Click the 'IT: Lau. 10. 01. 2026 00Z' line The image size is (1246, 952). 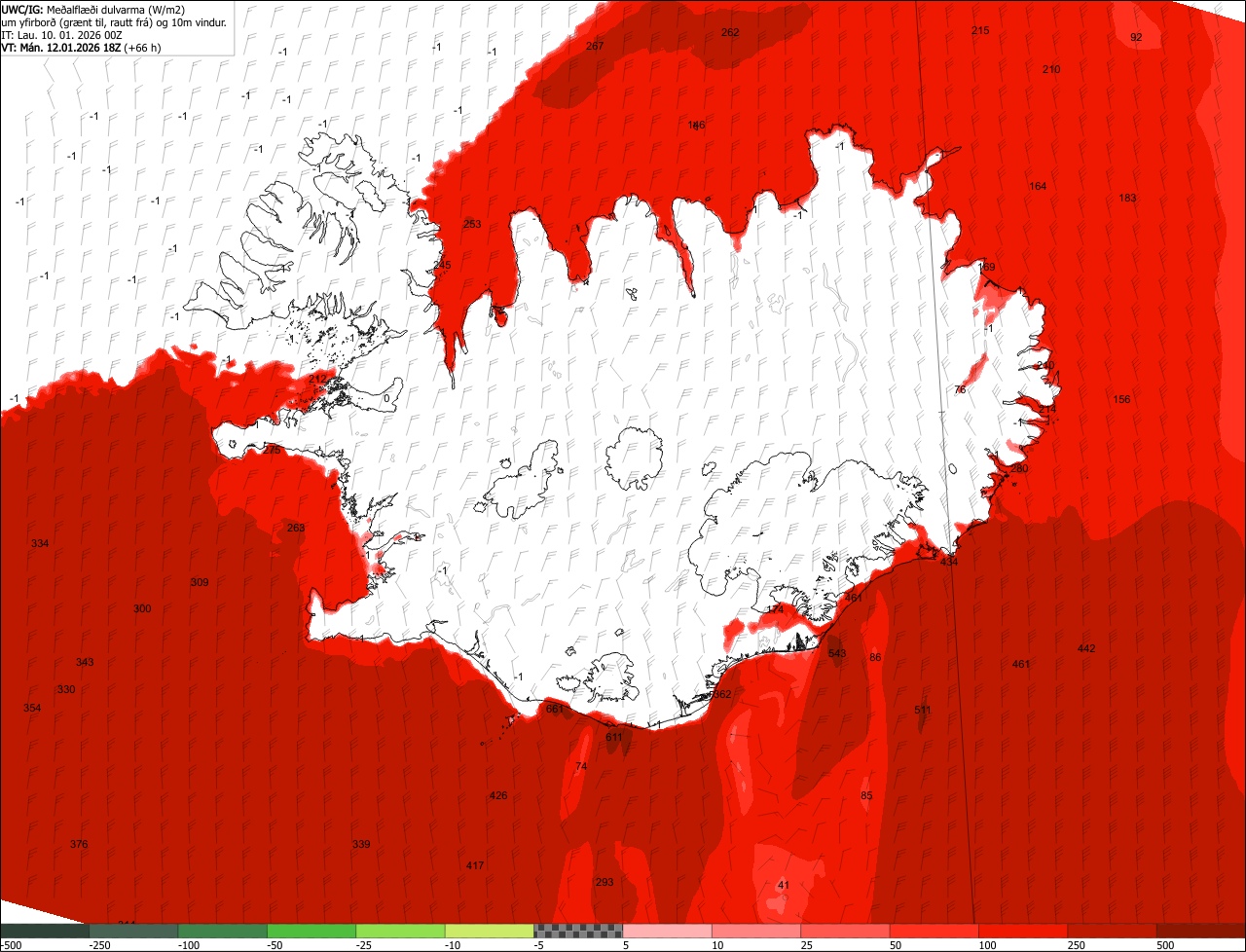coord(62,34)
